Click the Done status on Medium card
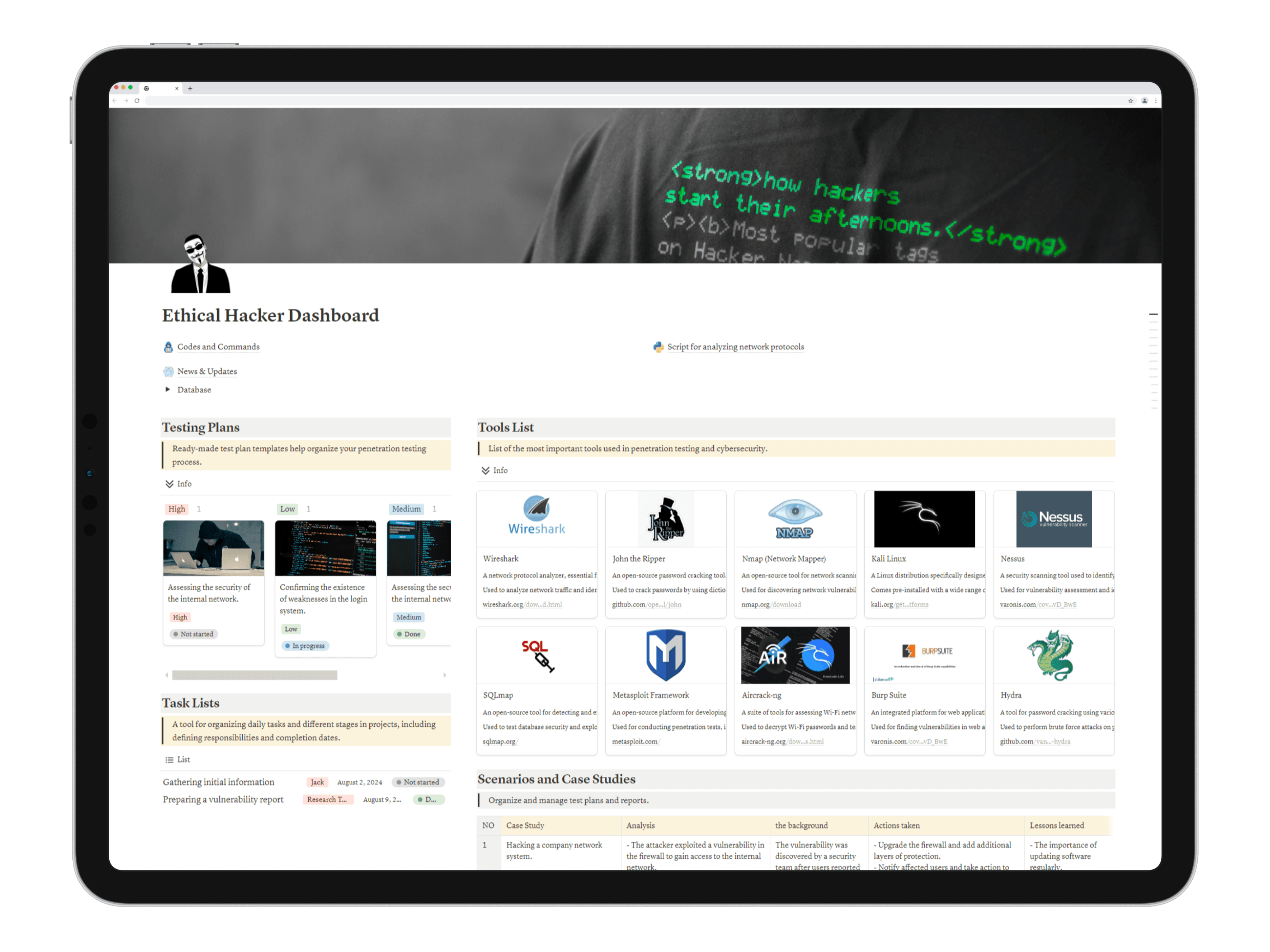 [x=409, y=634]
